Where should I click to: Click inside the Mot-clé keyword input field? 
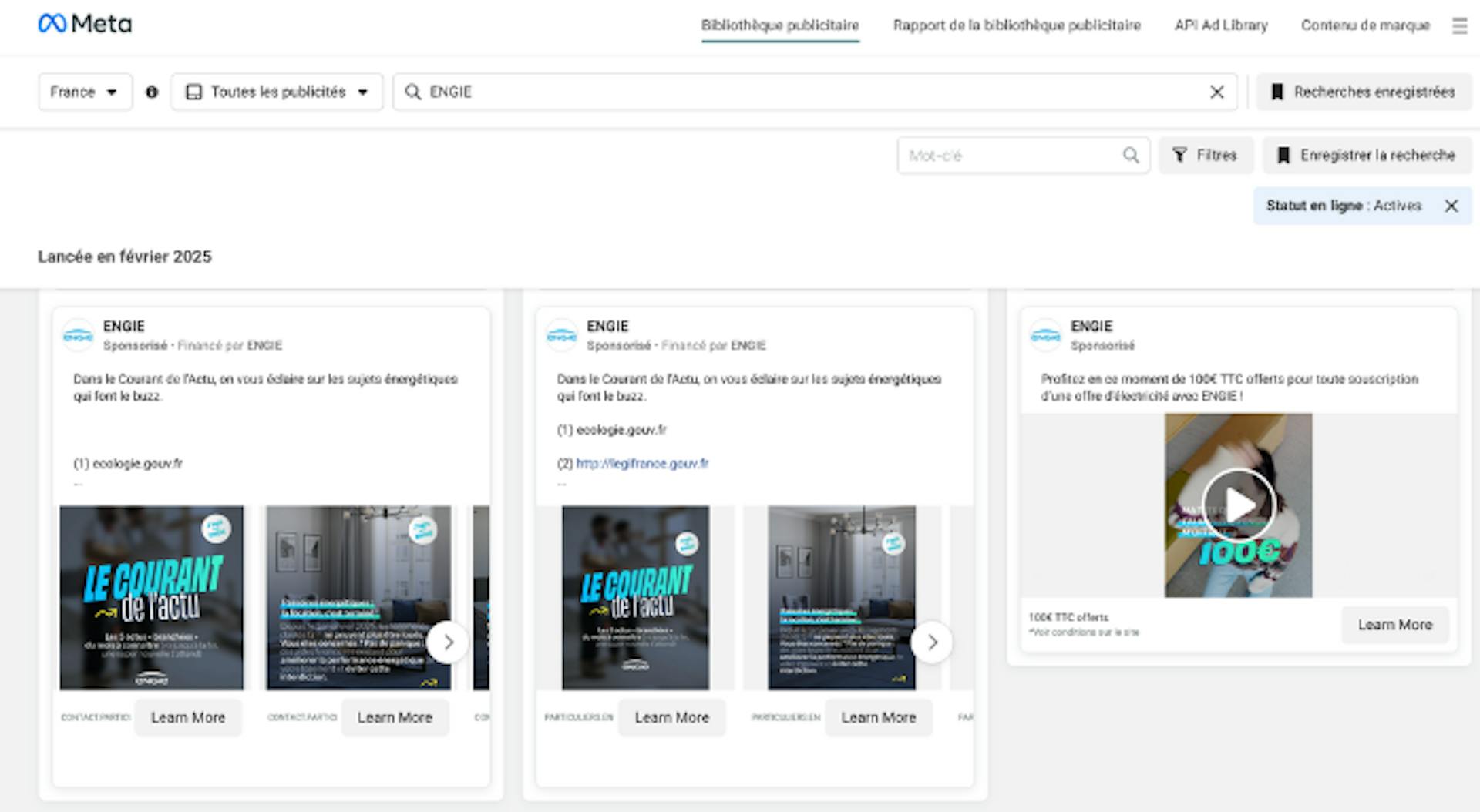pyautogui.click(x=1002, y=155)
